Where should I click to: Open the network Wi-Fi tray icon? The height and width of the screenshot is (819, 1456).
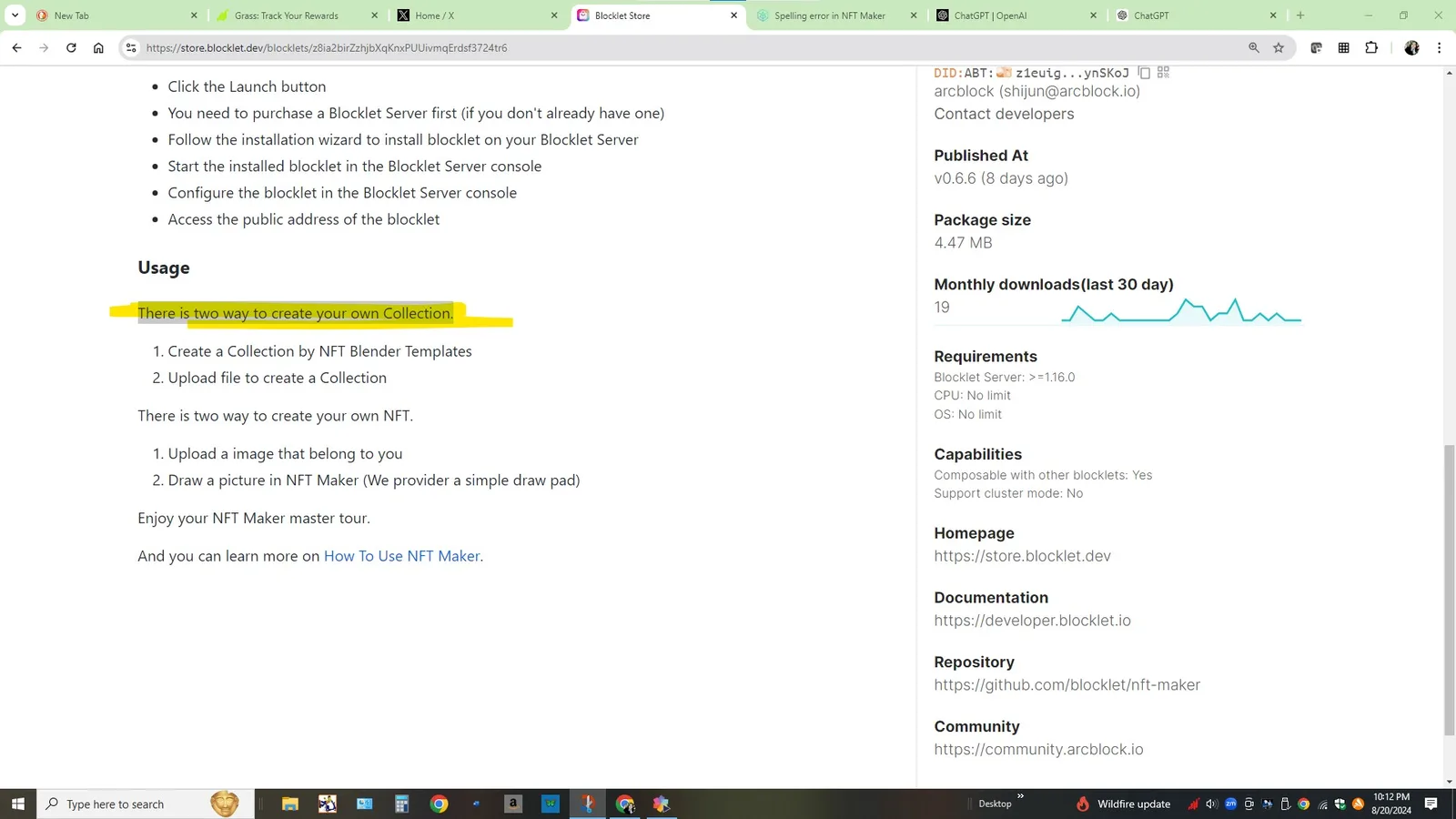(1322, 804)
